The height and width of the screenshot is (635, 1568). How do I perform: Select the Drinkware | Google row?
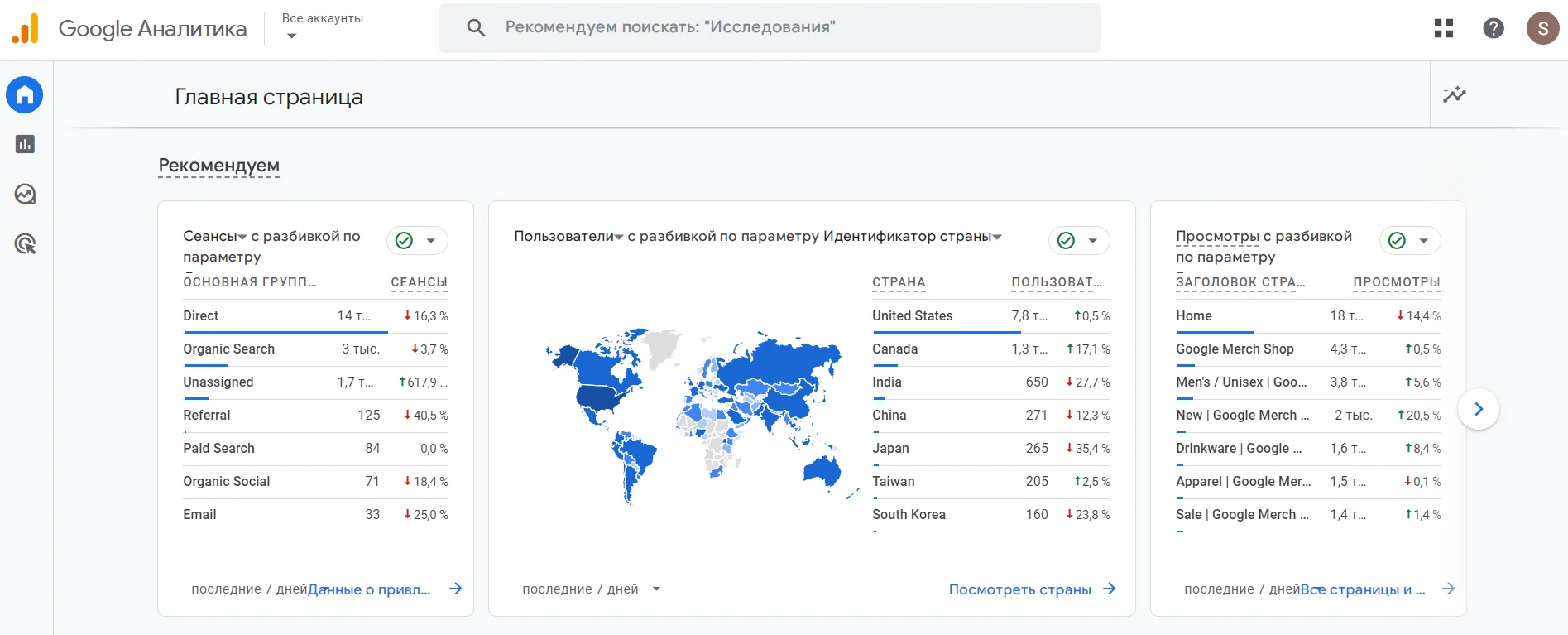coord(1308,449)
